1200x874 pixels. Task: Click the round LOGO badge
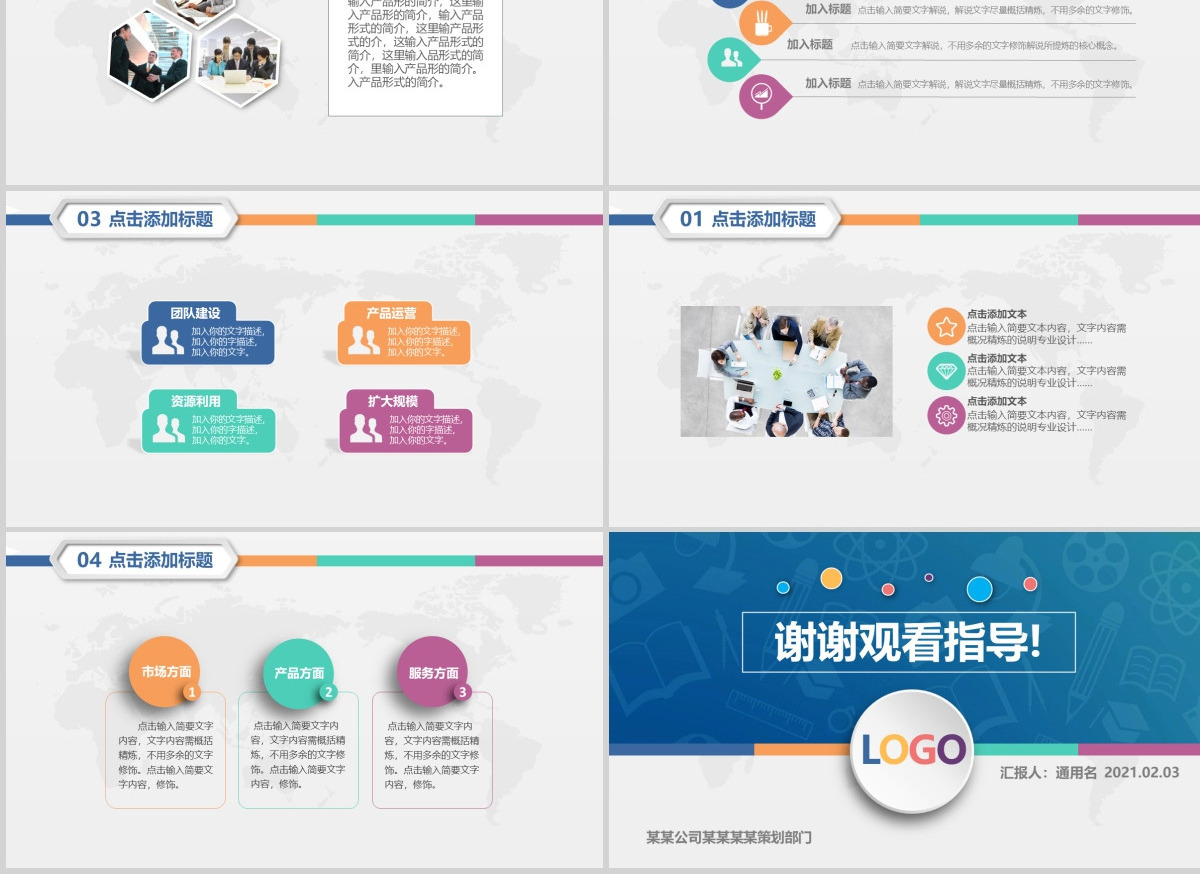point(914,750)
